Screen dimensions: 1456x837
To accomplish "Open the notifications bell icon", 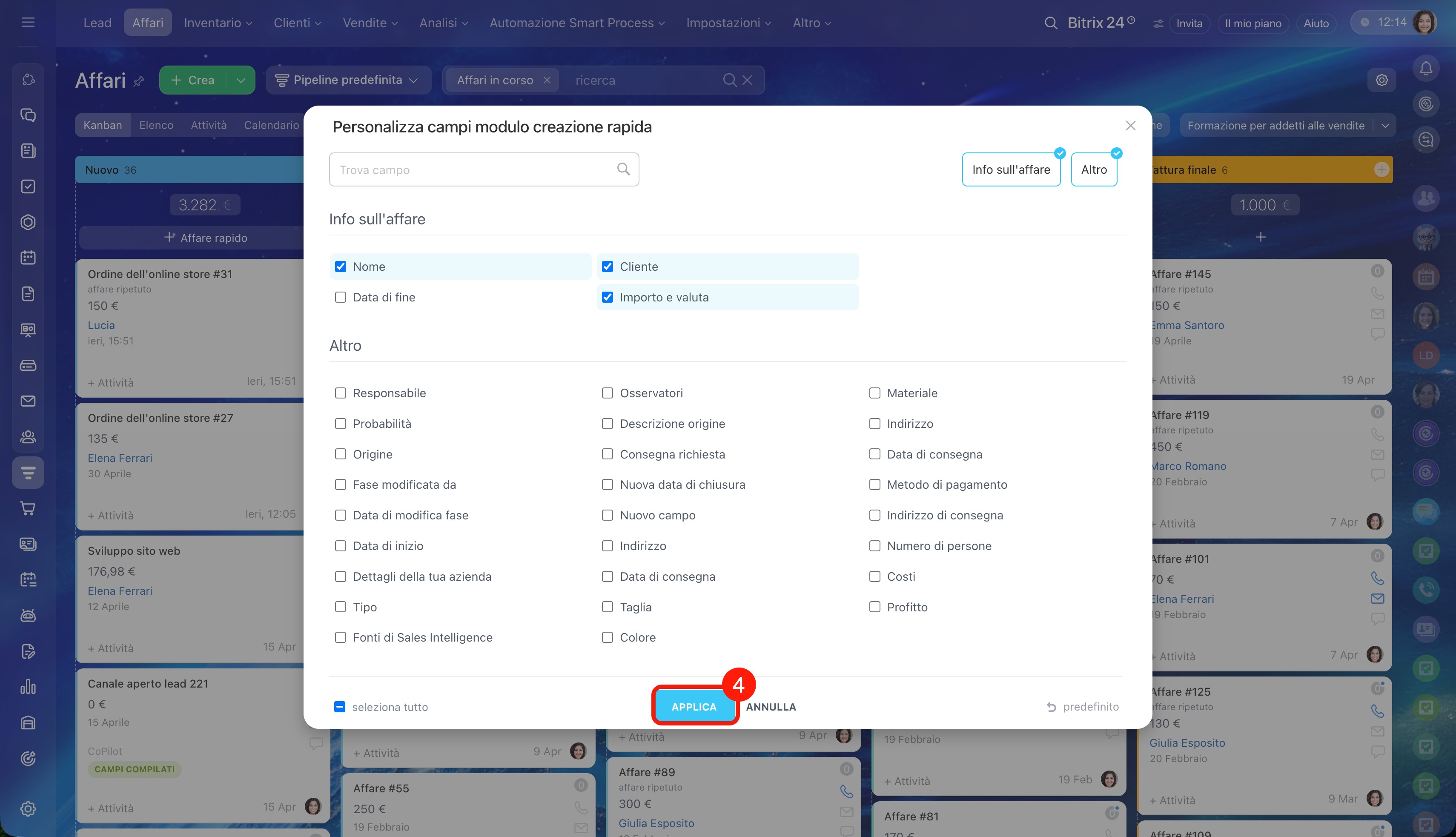I will point(1425,69).
